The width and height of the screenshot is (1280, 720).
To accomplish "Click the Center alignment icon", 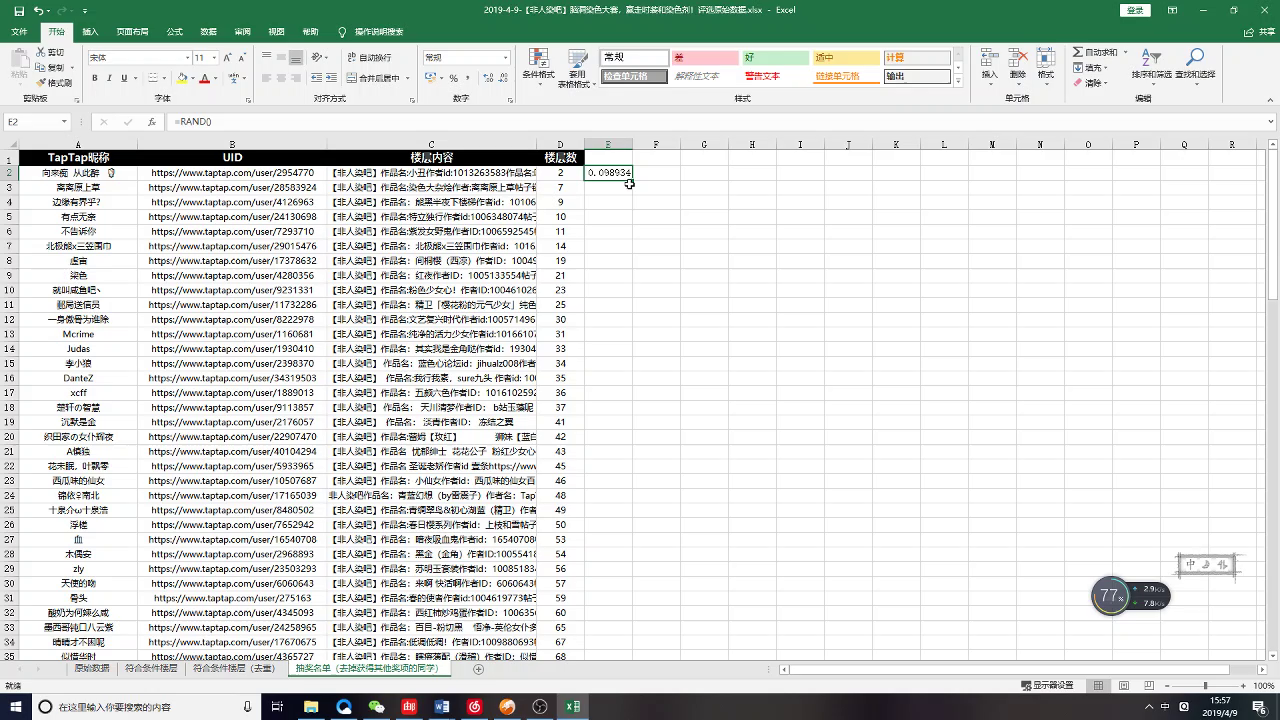I will coord(282,78).
